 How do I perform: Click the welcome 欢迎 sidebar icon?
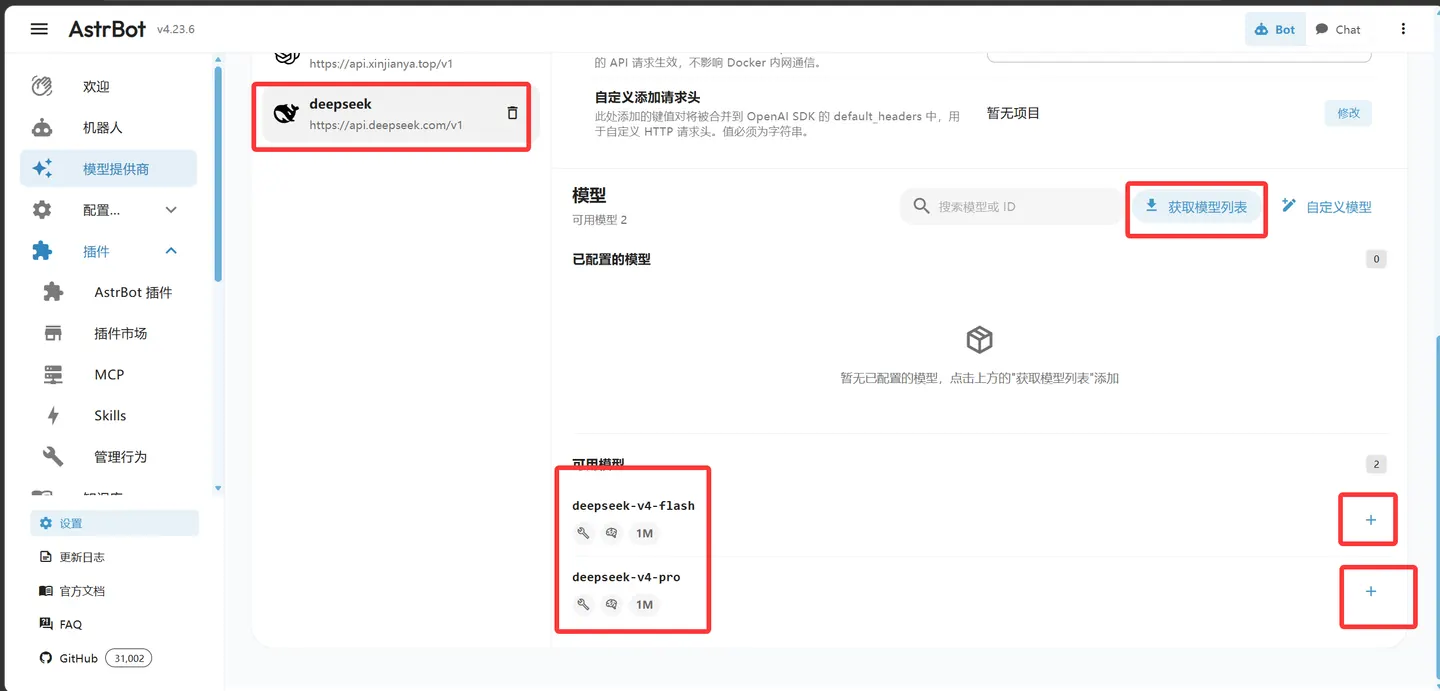42,87
